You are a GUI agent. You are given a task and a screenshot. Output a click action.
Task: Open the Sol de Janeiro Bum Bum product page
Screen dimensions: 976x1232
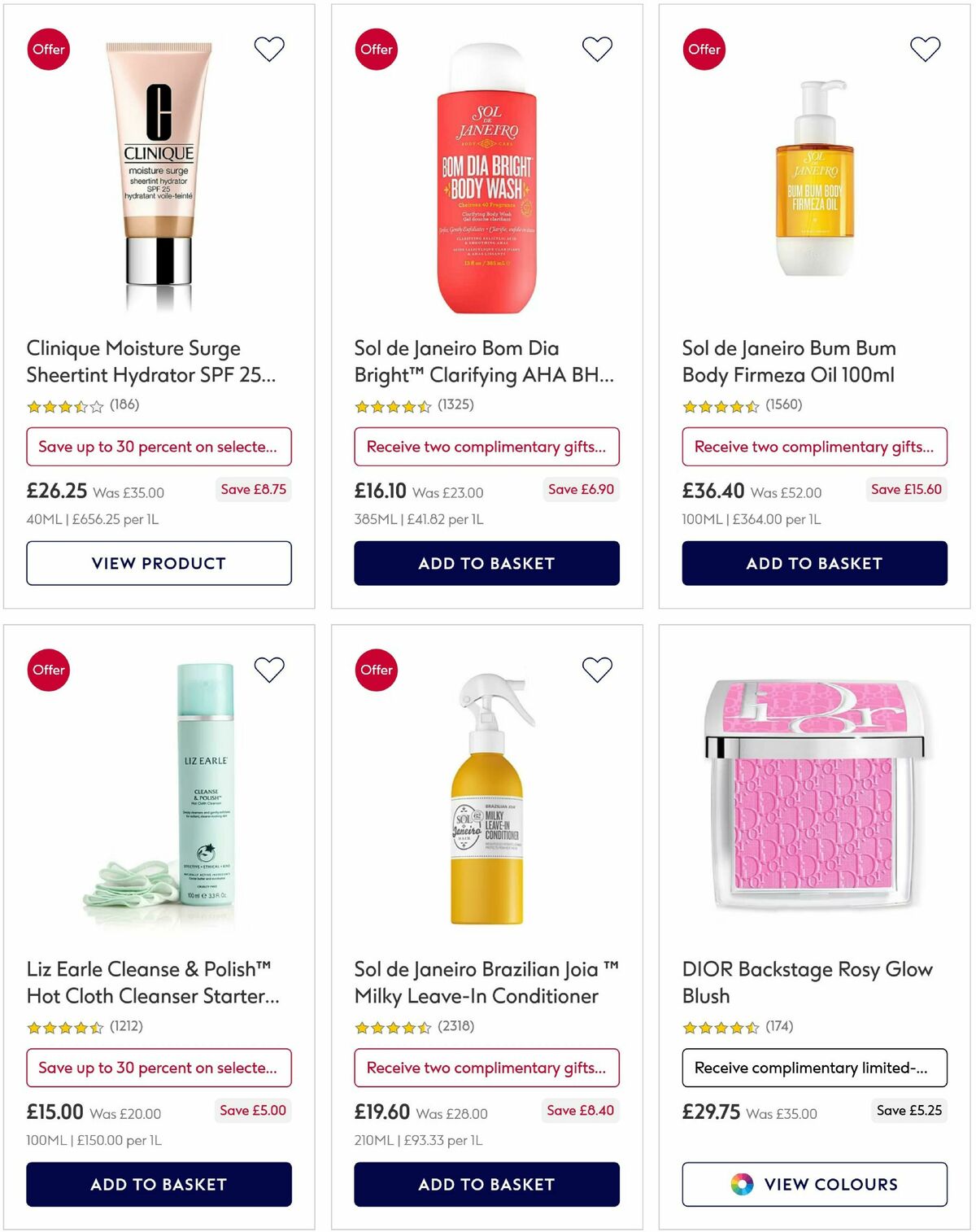coord(788,361)
